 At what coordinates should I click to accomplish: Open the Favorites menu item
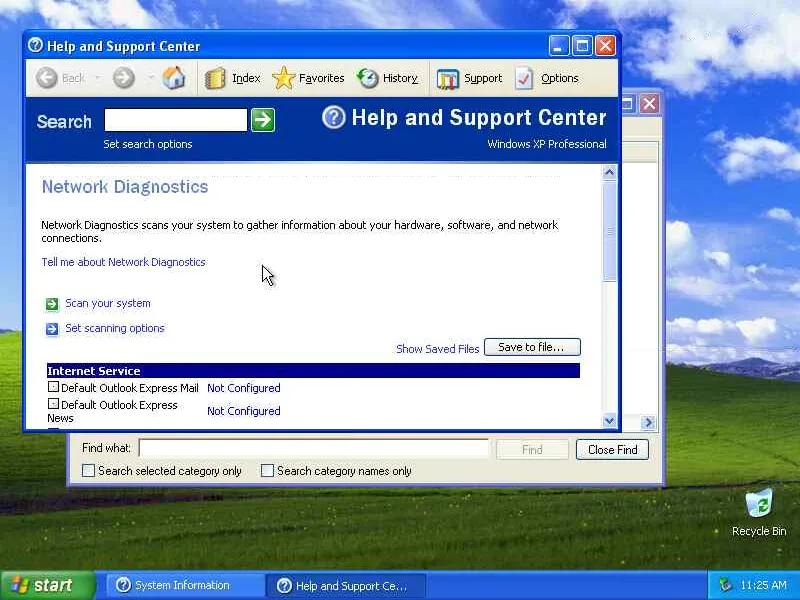pos(321,78)
